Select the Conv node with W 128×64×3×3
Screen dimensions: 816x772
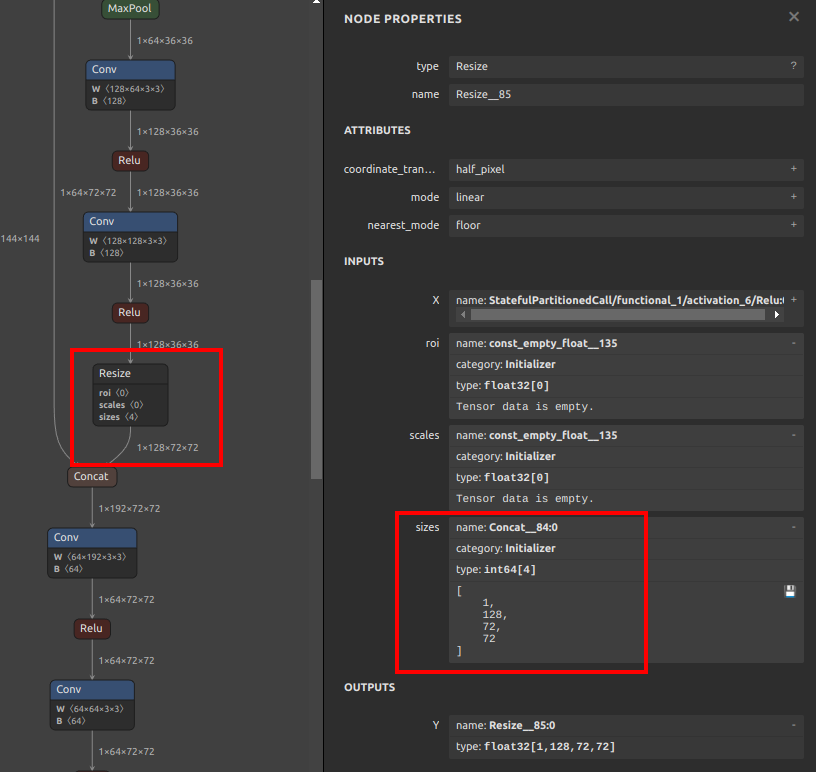(130, 85)
